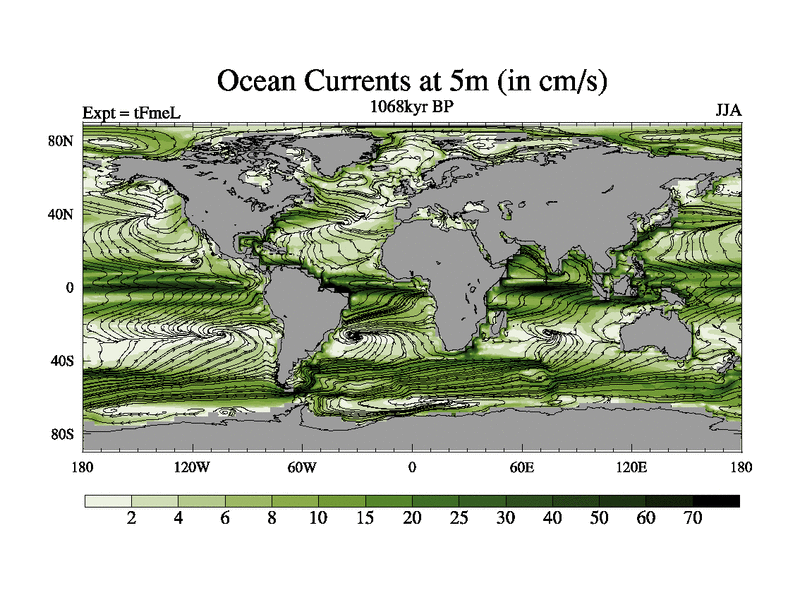Click the '15' colorbar tick label
800x600 pixels.
[365, 518]
